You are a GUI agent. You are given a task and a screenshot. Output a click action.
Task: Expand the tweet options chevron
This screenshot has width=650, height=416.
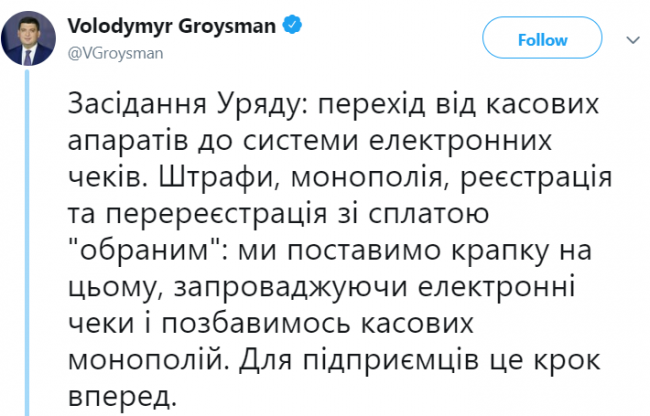(x=633, y=40)
